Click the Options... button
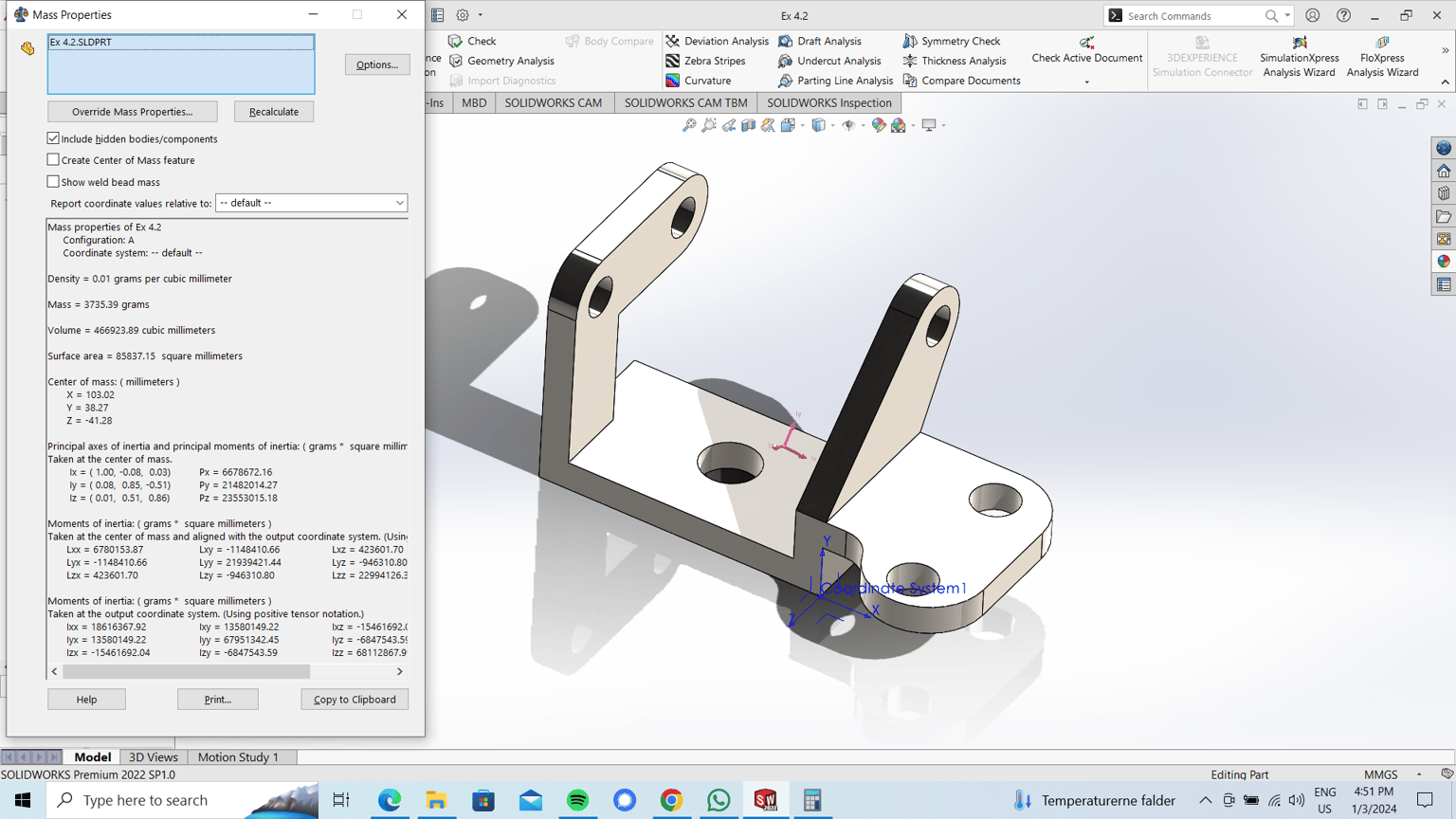1456x819 pixels. (377, 64)
